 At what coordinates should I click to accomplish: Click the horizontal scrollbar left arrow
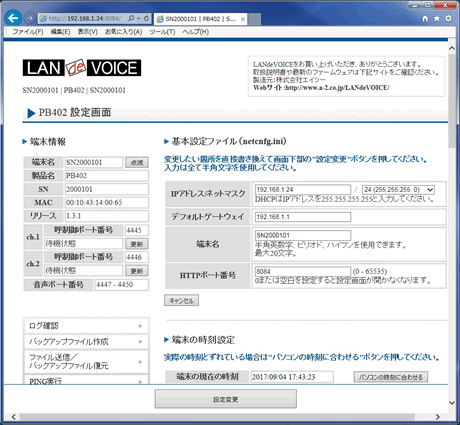(14, 417)
